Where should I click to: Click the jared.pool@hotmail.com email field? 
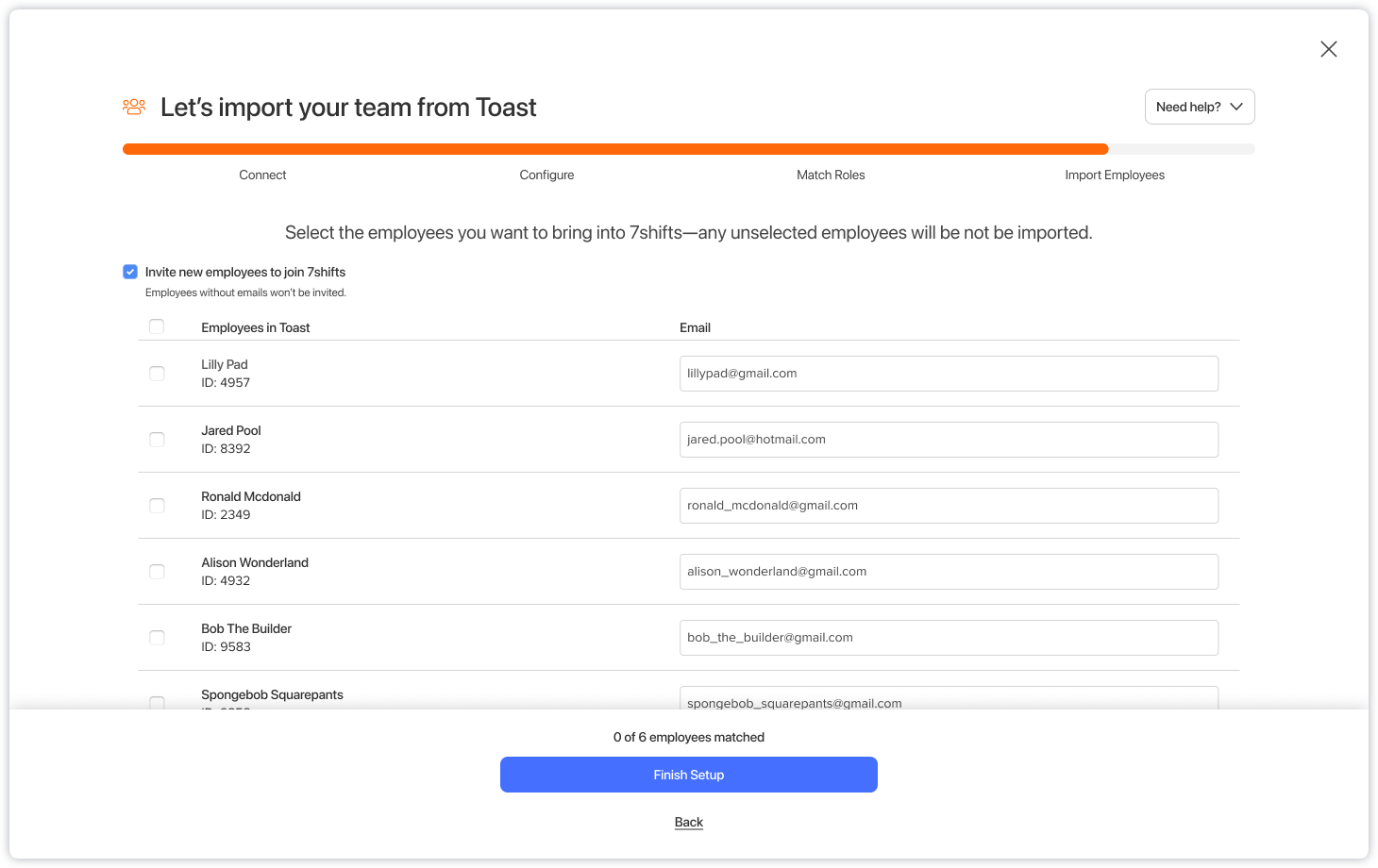click(949, 440)
